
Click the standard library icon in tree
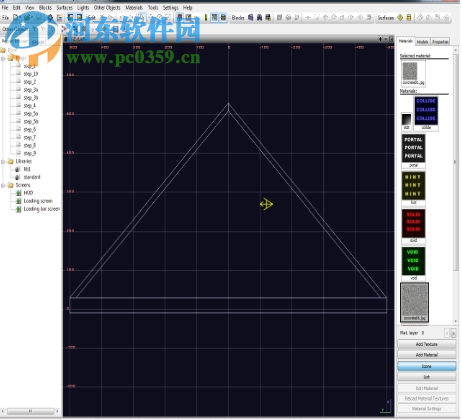18,177
